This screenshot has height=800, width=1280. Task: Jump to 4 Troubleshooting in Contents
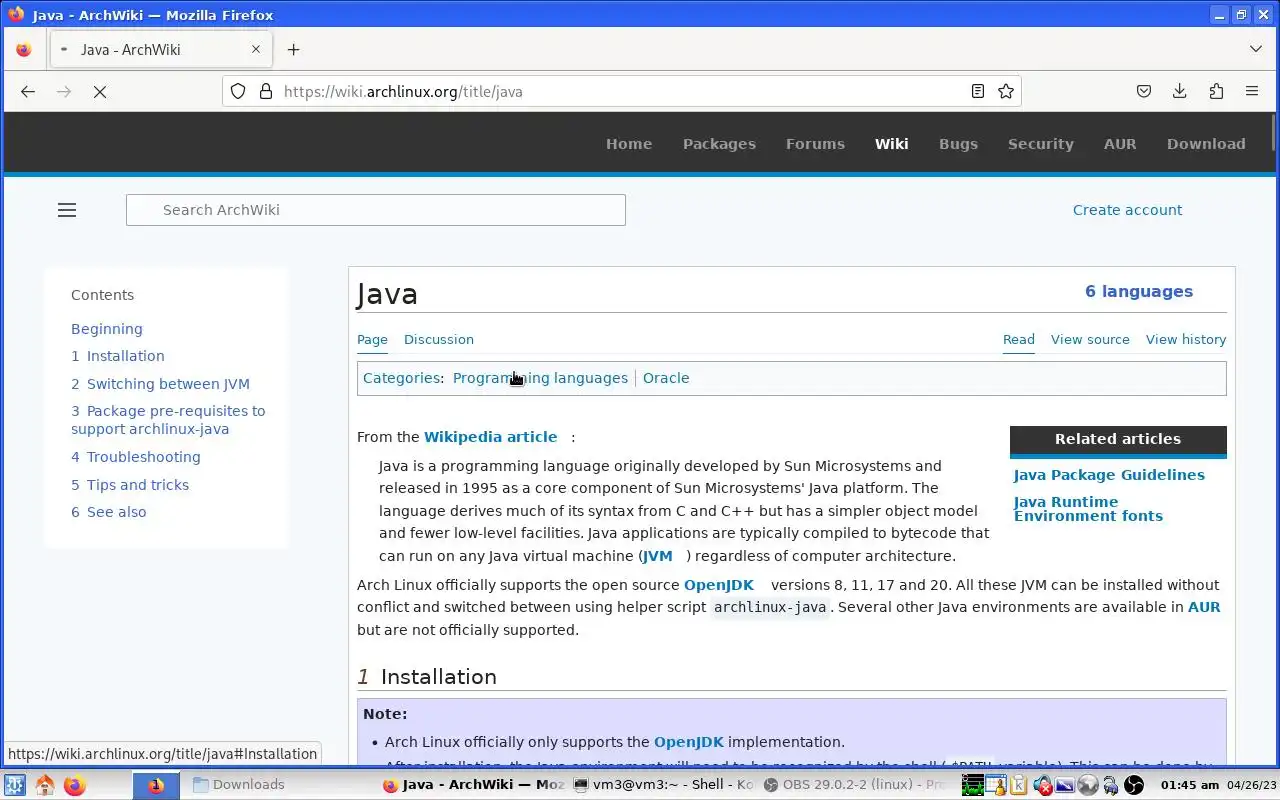(x=136, y=457)
